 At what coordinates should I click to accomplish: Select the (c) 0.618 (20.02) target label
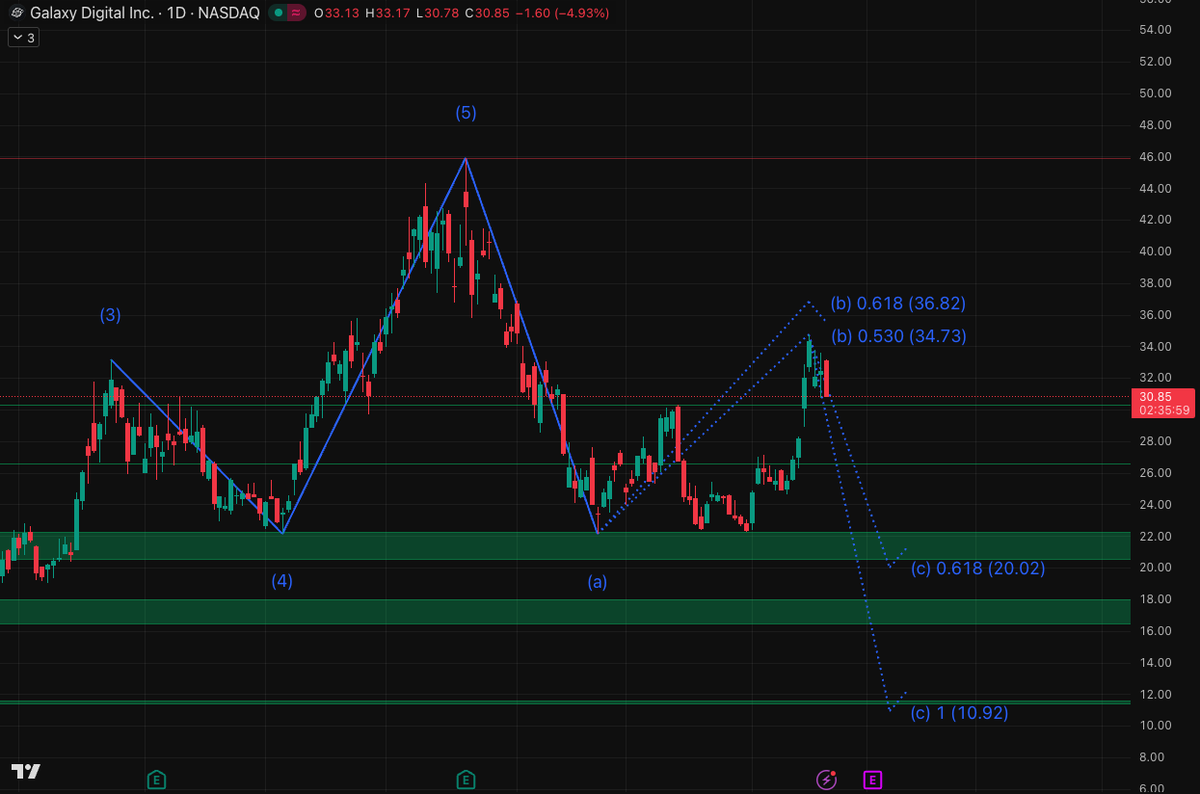[977, 568]
